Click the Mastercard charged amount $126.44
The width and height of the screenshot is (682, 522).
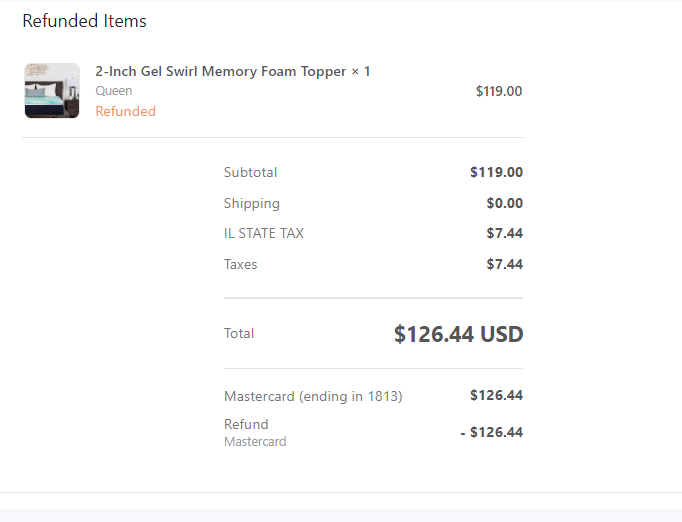pyautogui.click(x=496, y=395)
